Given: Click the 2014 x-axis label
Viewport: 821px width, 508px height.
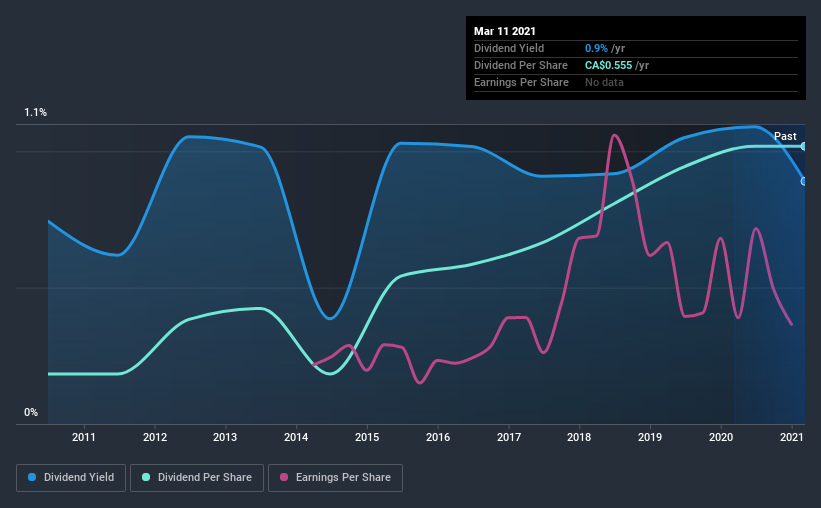Looking at the screenshot, I should click(x=296, y=437).
